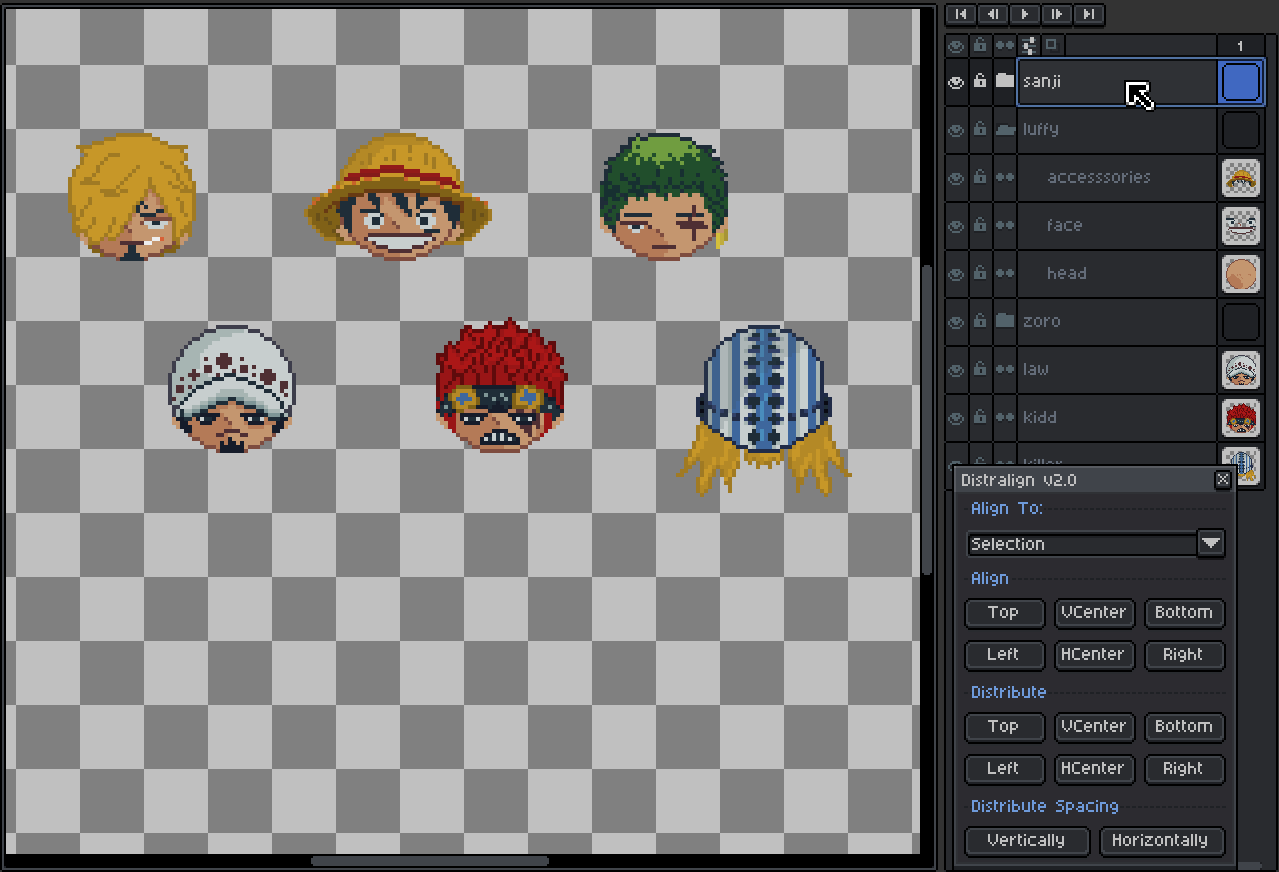Viewport: 1279px width, 872px height.
Task: Hide the zoro layer group
Action: (956, 321)
